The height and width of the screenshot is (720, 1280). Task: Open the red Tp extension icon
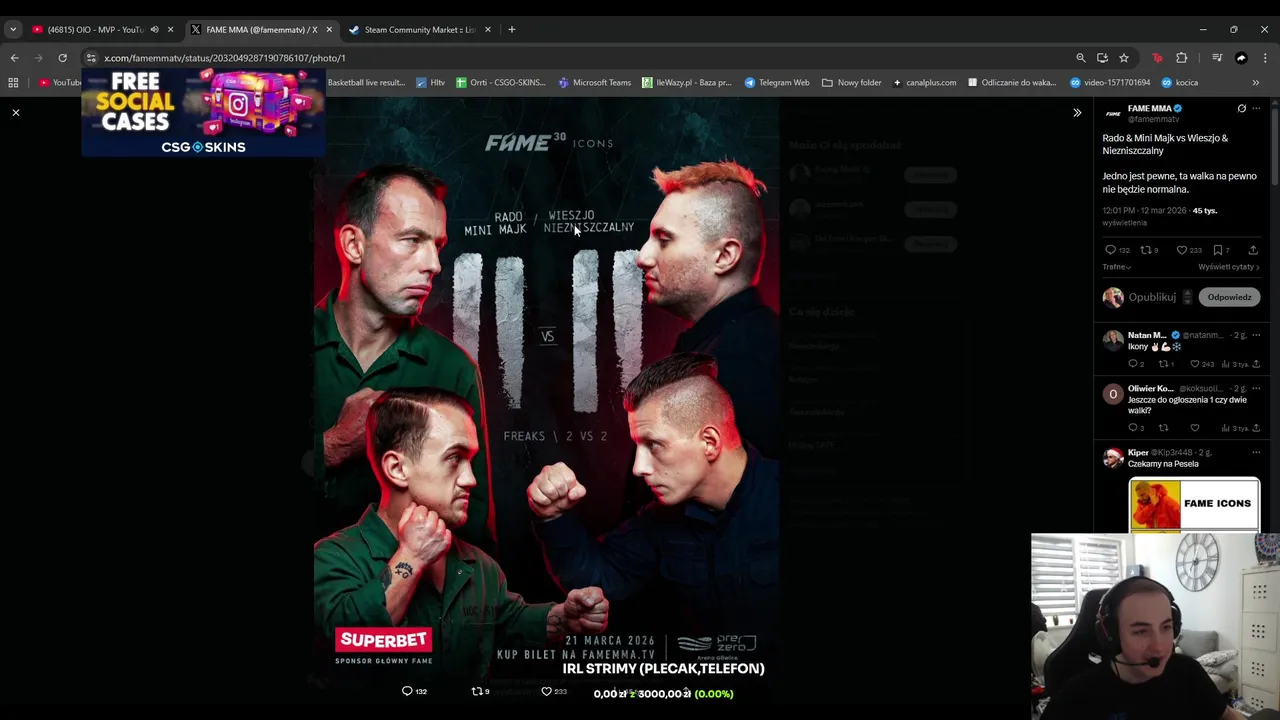(x=1157, y=58)
